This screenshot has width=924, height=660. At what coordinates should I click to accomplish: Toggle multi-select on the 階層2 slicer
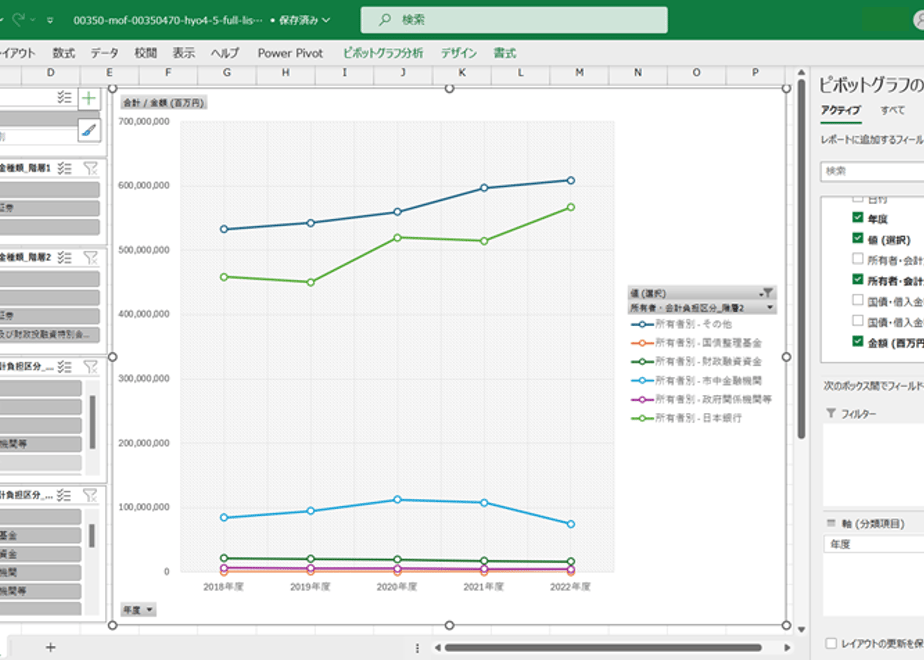tap(64, 258)
